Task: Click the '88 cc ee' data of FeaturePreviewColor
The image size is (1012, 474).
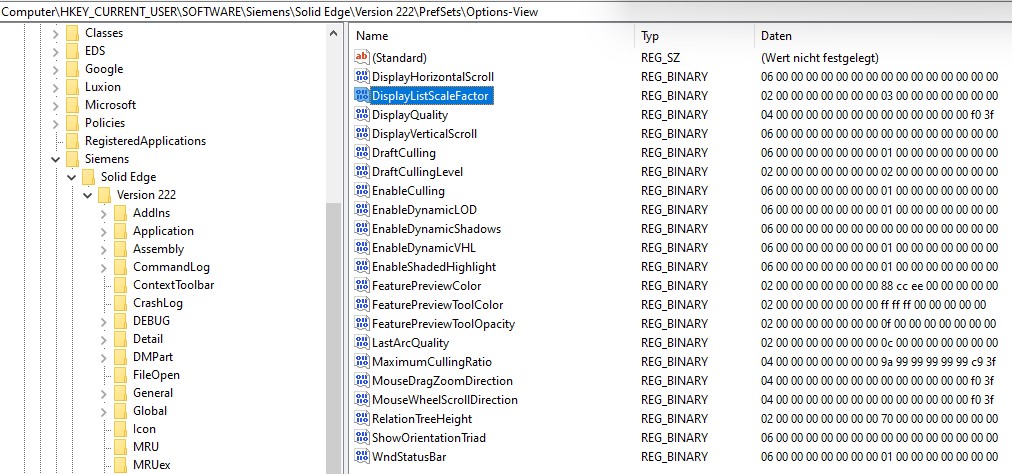Action: pyautogui.click(x=903, y=286)
